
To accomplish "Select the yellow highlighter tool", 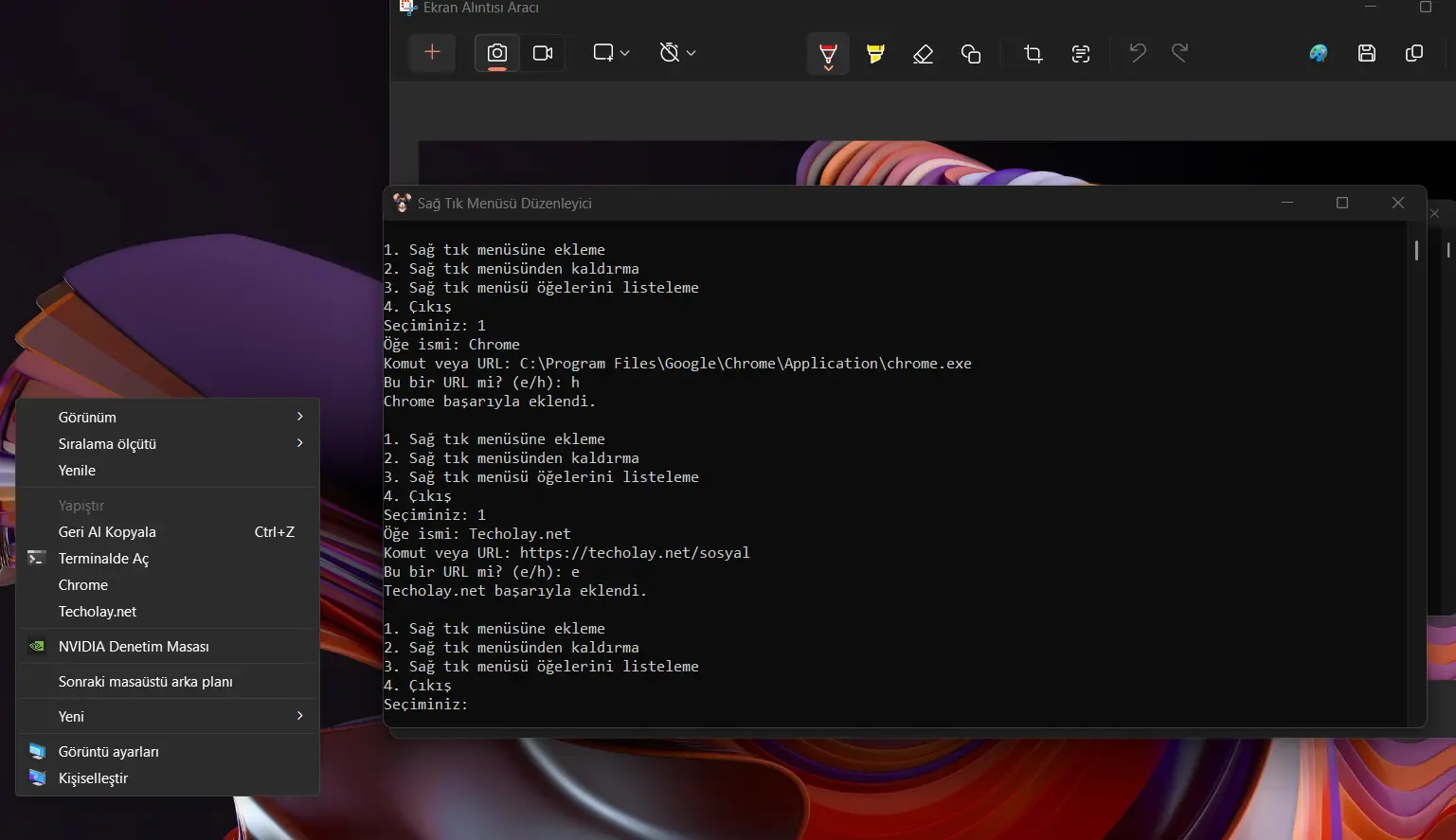I will pos(875,54).
